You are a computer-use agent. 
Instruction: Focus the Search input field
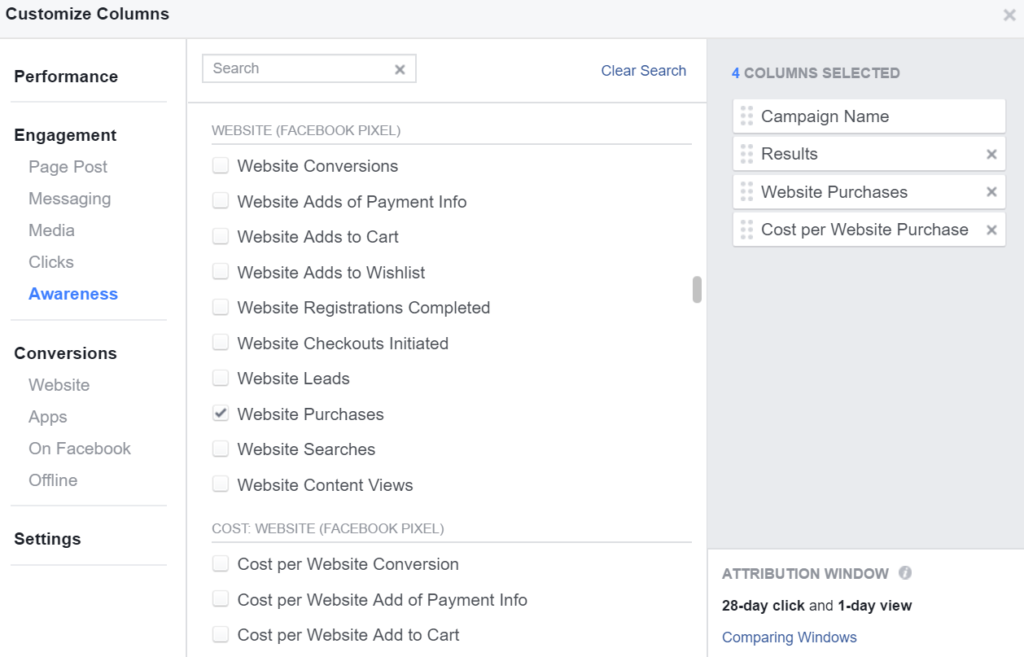(299, 69)
